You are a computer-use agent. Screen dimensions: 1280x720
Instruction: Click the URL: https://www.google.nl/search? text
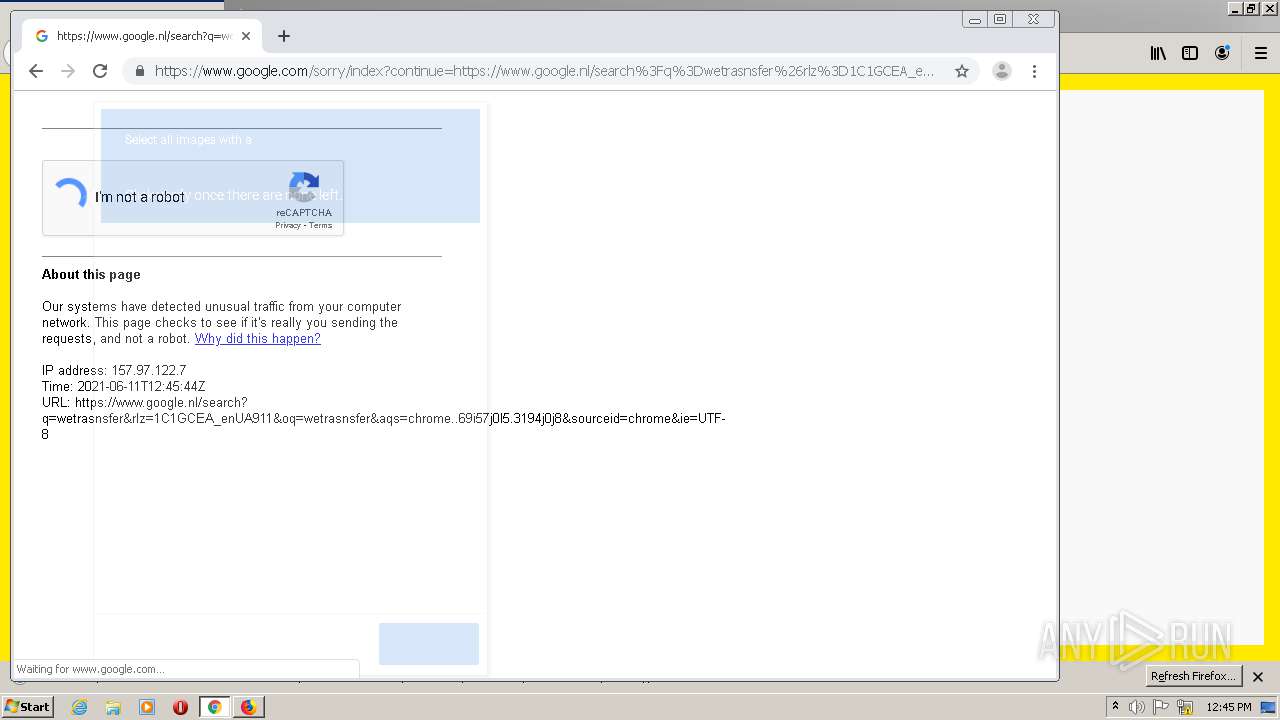(144, 403)
